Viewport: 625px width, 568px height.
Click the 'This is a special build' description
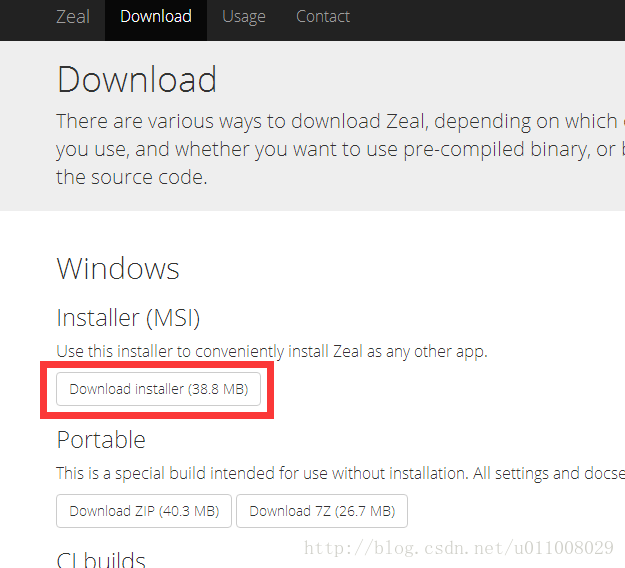click(340, 474)
